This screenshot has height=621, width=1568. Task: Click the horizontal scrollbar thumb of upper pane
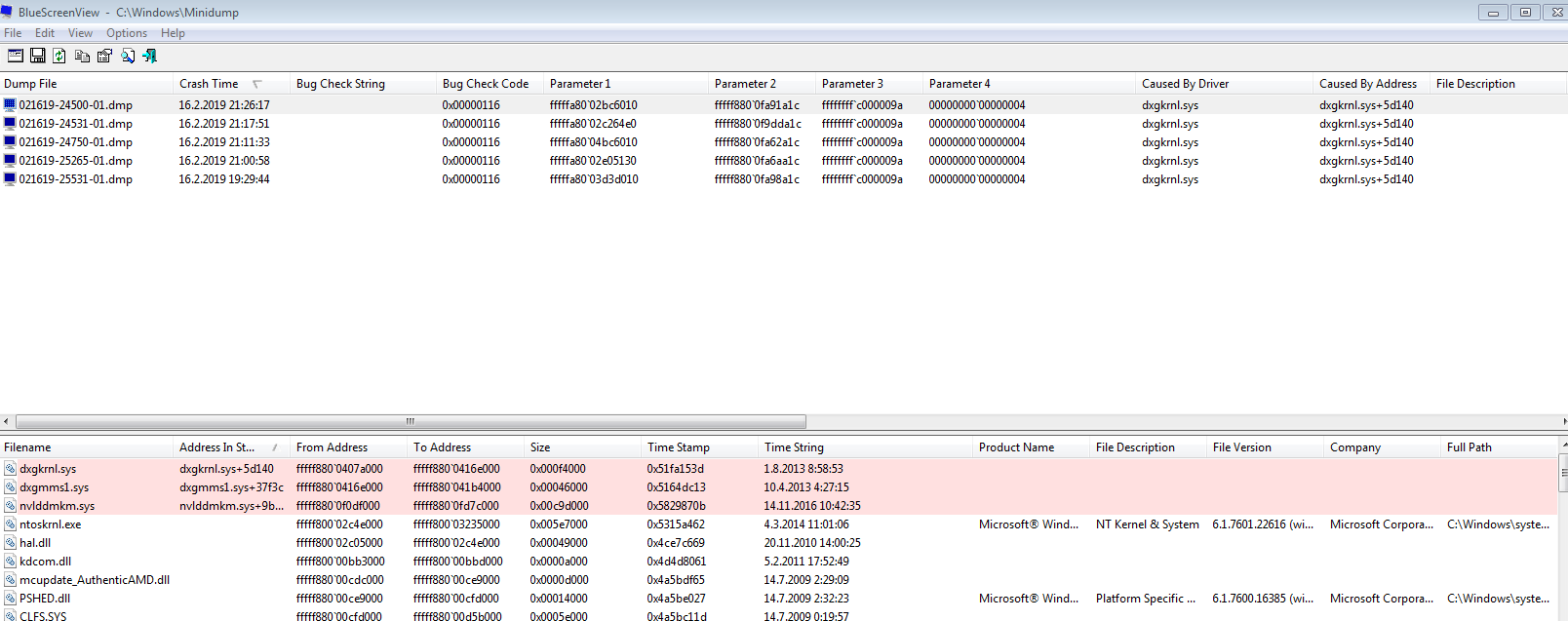point(411,422)
